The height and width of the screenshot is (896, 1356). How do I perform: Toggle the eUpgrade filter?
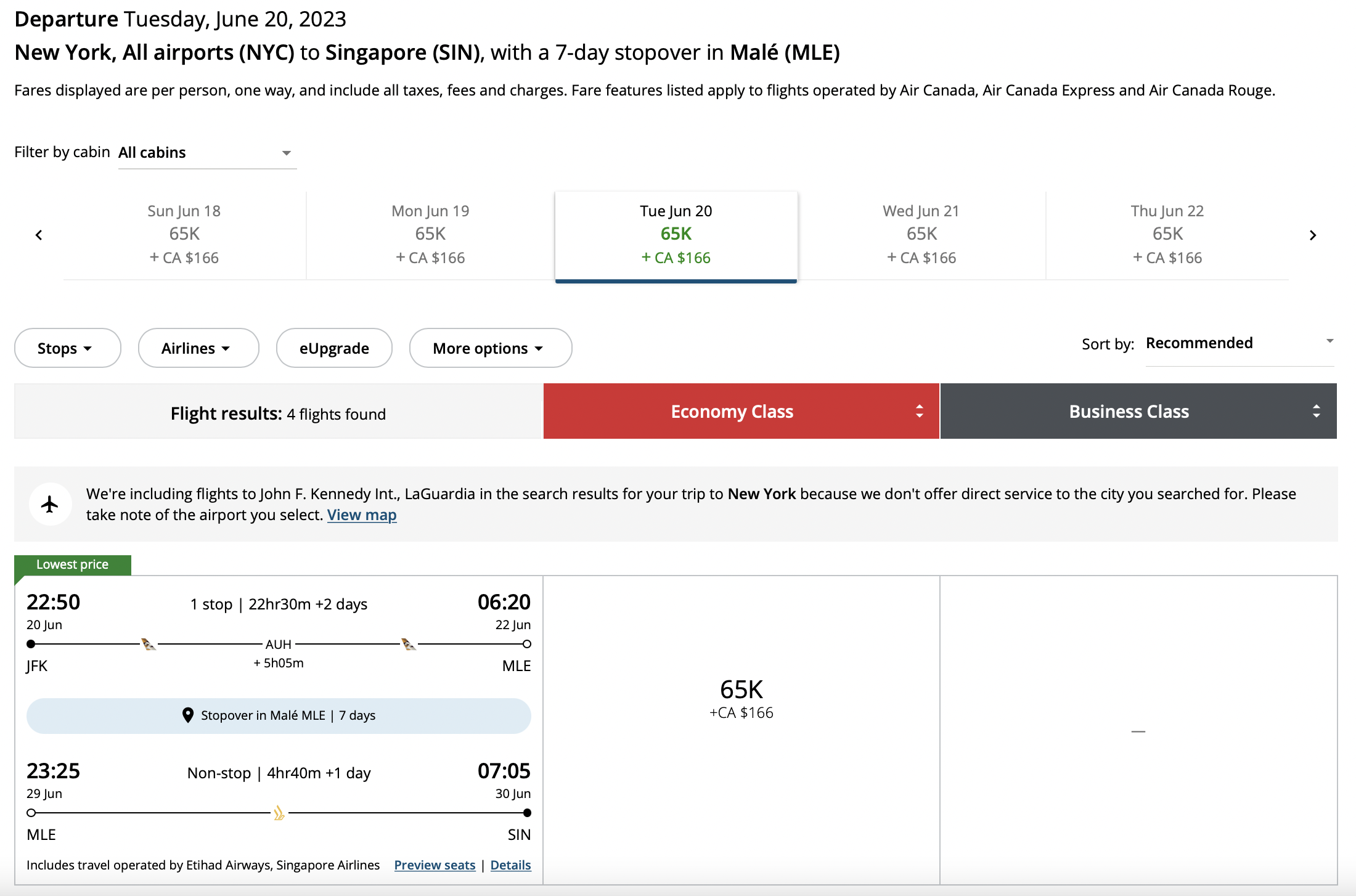click(x=334, y=348)
